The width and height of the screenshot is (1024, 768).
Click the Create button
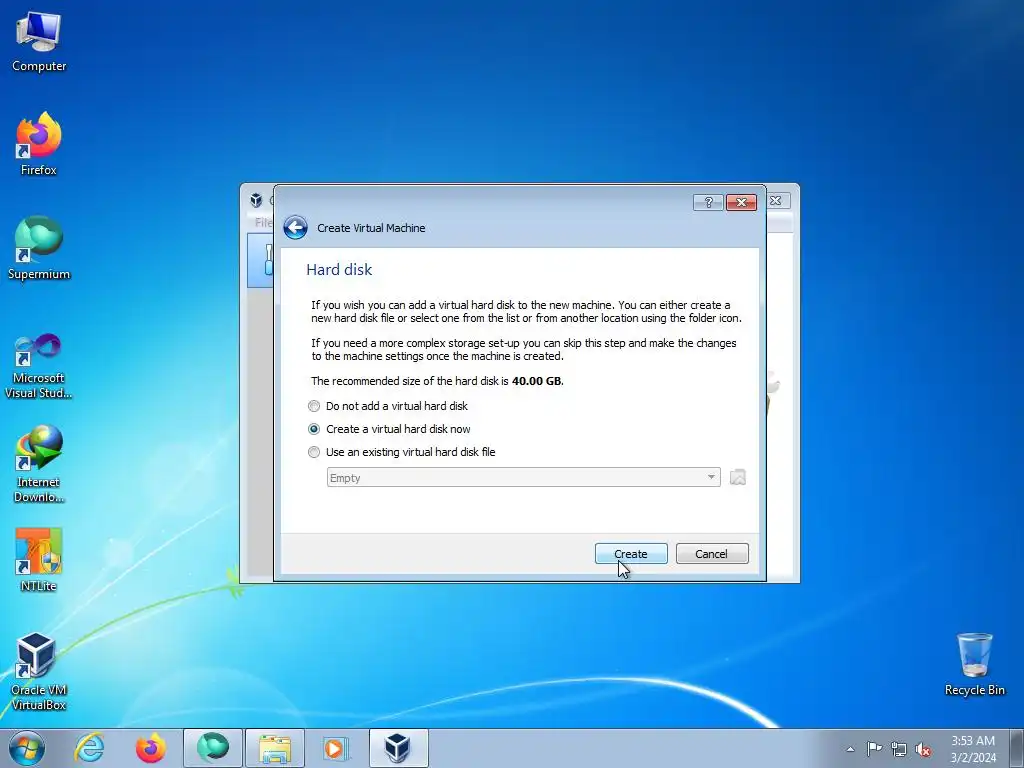click(x=631, y=553)
